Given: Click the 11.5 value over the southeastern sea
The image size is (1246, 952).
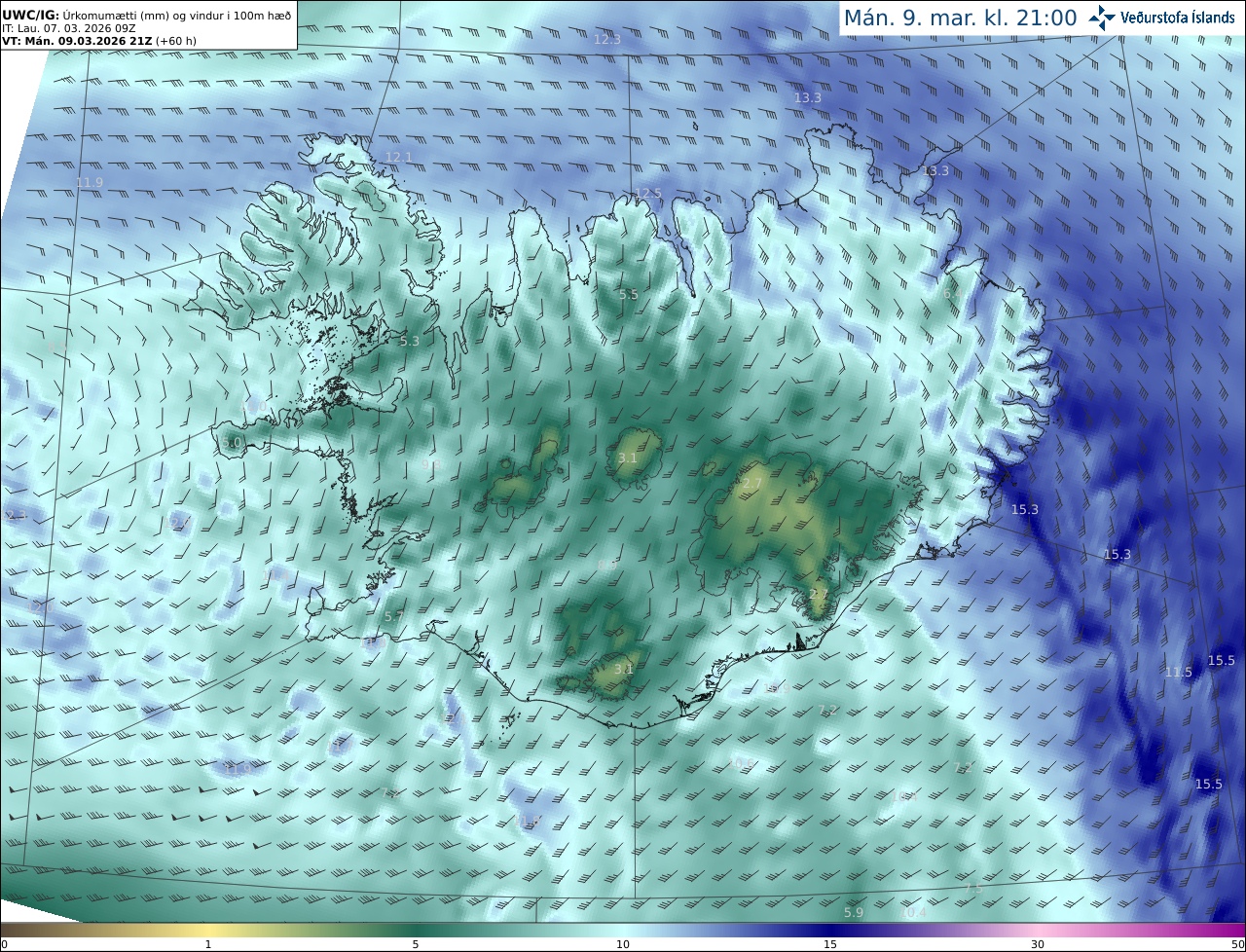Looking at the screenshot, I should tap(1179, 672).
